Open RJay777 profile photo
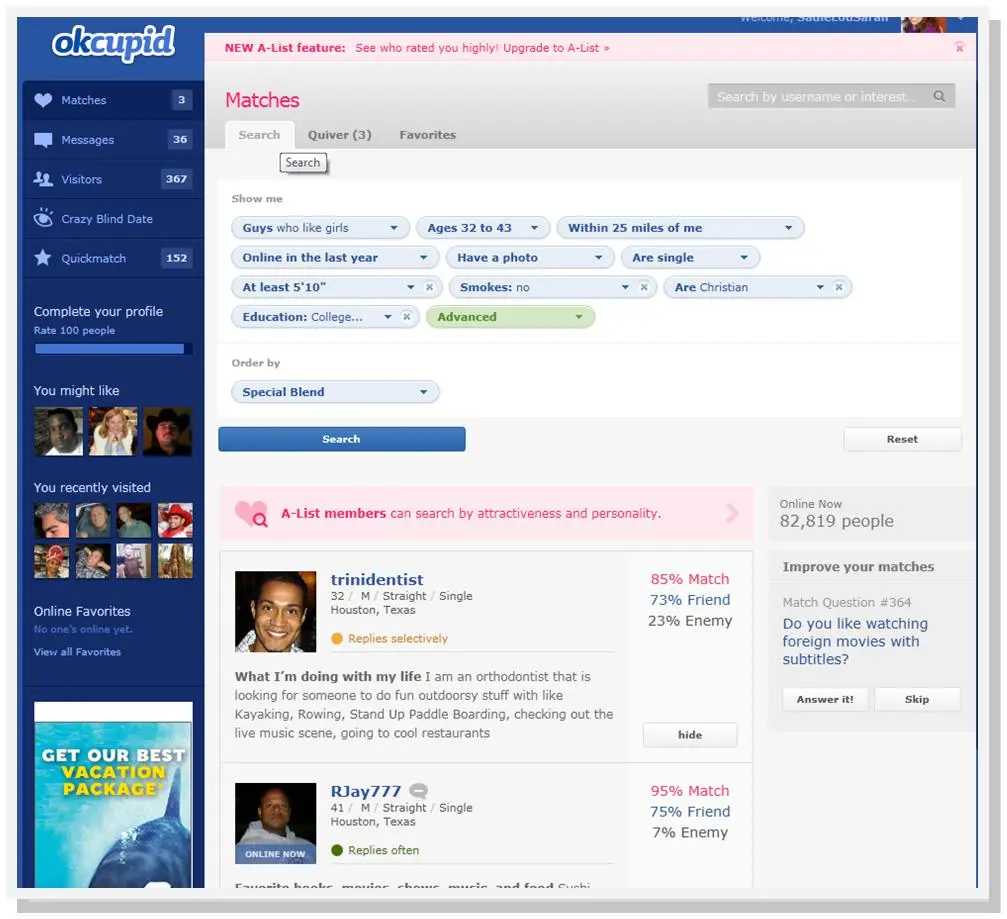The image size is (1007, 919). [x=276, y=823]
